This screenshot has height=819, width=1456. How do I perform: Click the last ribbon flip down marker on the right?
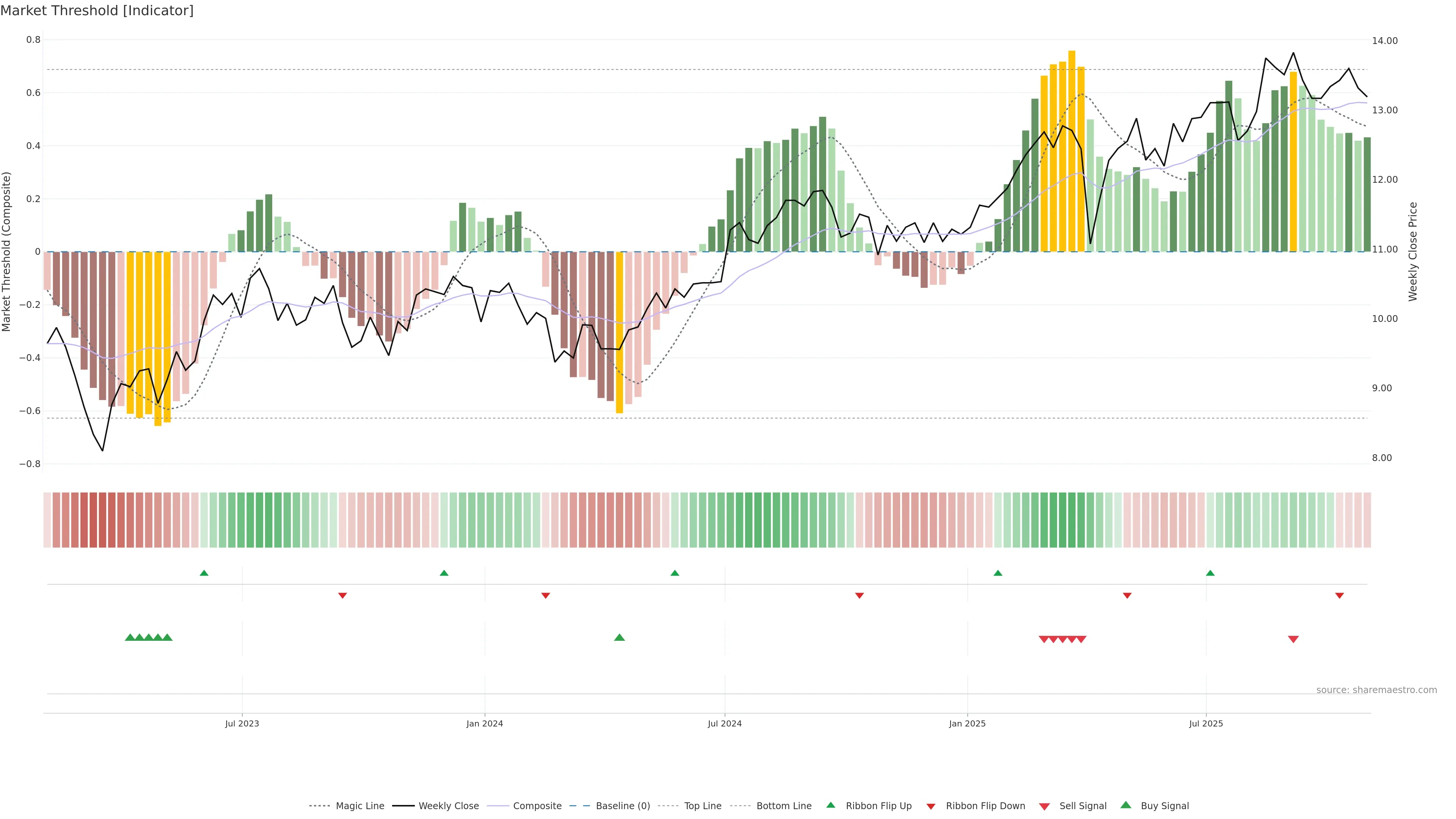pos(1340,596)
